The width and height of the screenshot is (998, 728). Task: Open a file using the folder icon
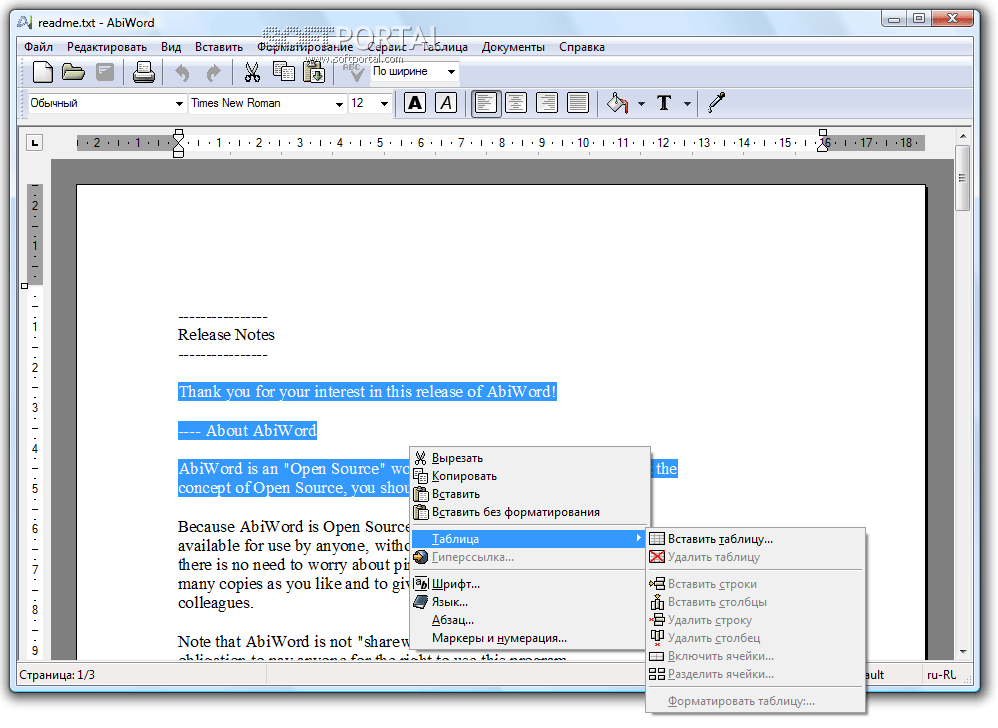73,72
